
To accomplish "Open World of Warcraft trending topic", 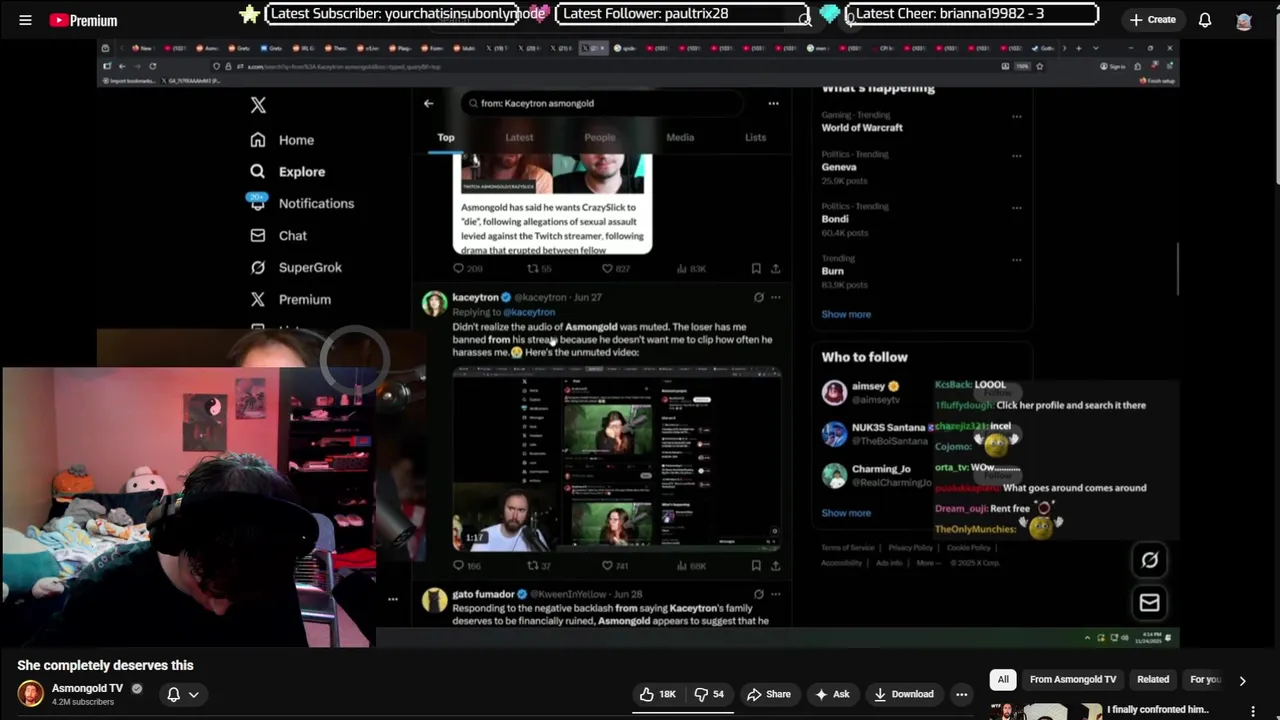I will click(862, 128).
